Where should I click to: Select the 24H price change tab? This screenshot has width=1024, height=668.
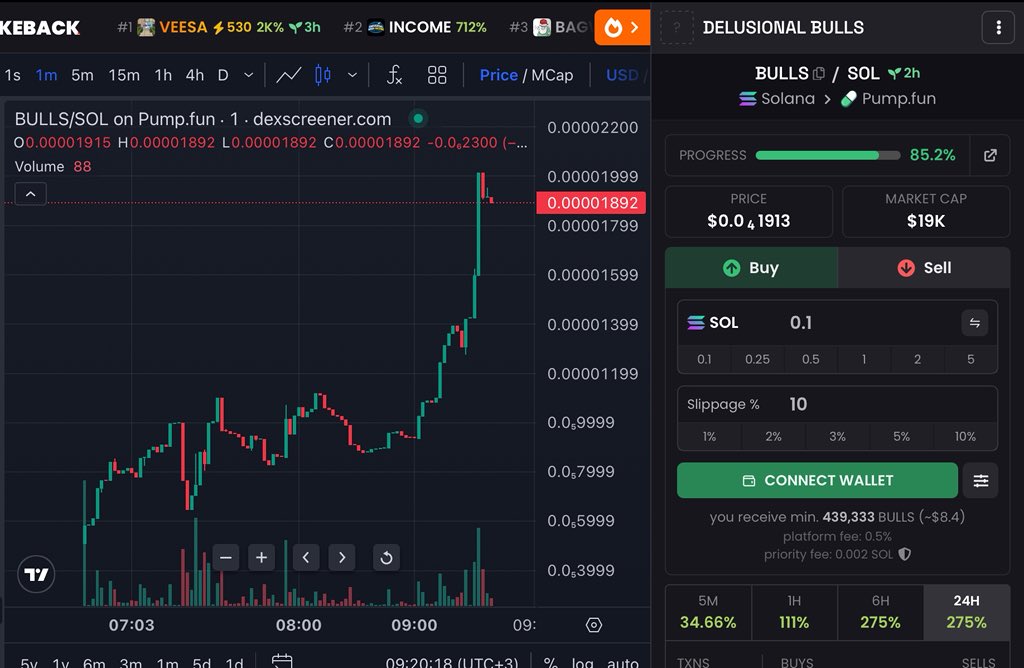point(967,612)
